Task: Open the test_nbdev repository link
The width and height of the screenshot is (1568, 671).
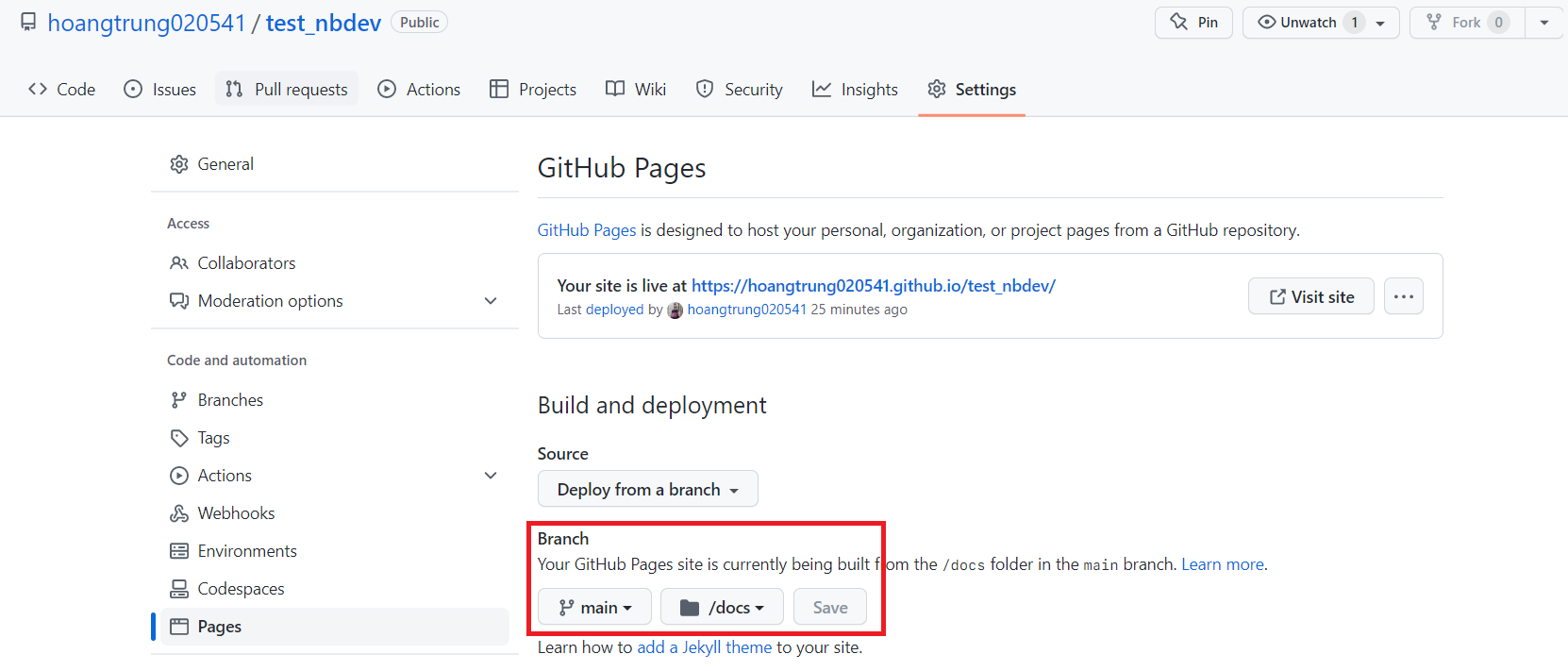Action: coord(324,23)
